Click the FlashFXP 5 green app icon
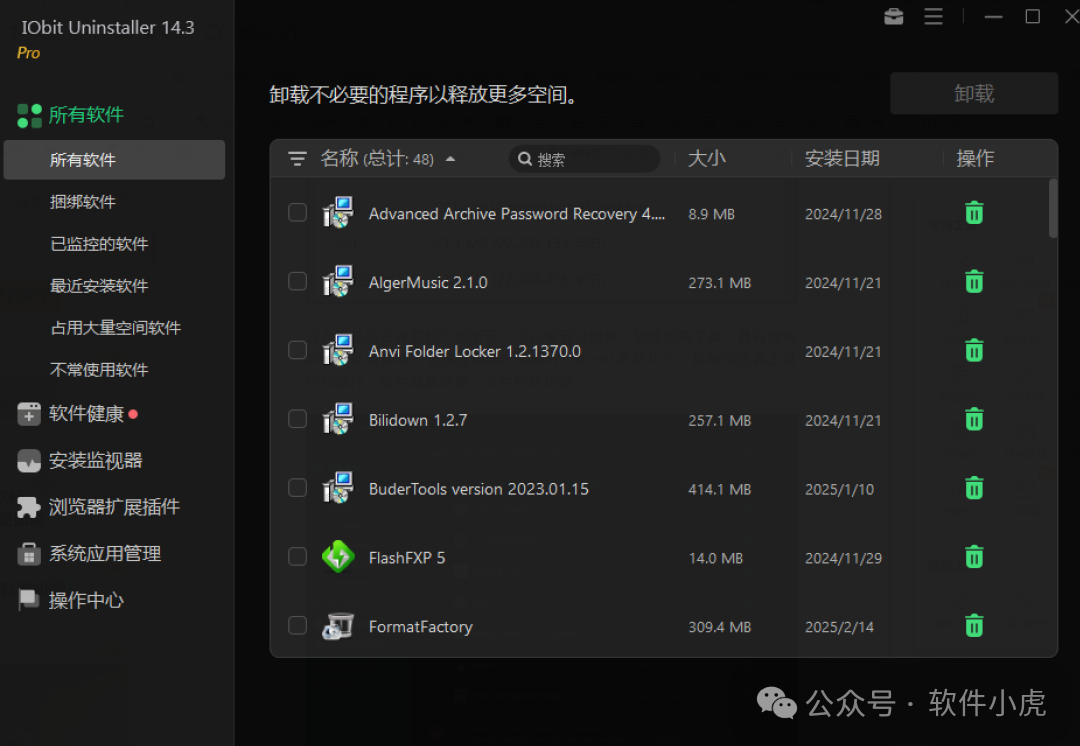 pyautogui.click(x=338, y=557)
